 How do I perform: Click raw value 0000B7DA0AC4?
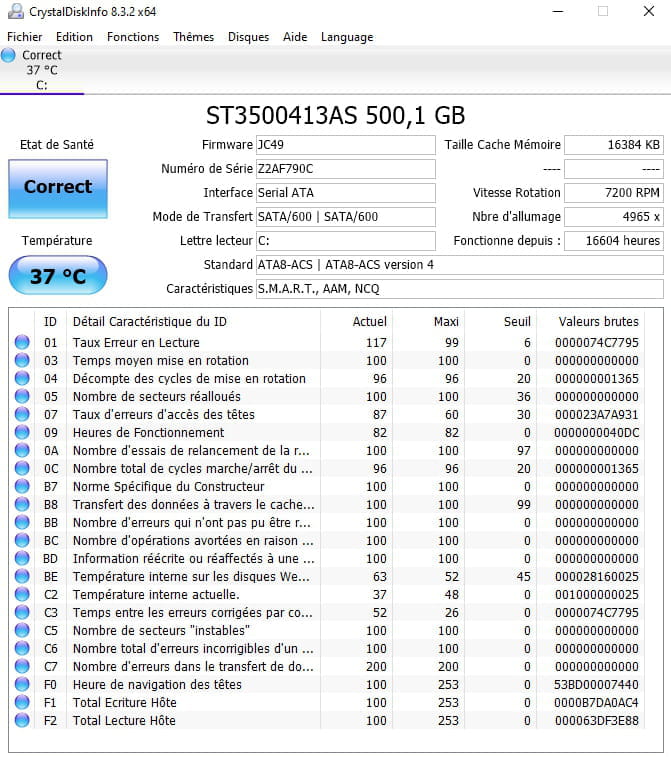(x=597, y=702)
